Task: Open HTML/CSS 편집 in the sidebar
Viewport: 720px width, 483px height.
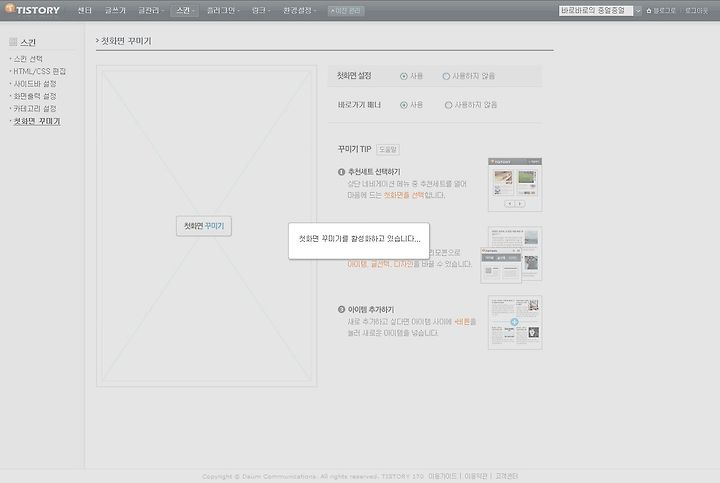Action: (x=39, y=71)
